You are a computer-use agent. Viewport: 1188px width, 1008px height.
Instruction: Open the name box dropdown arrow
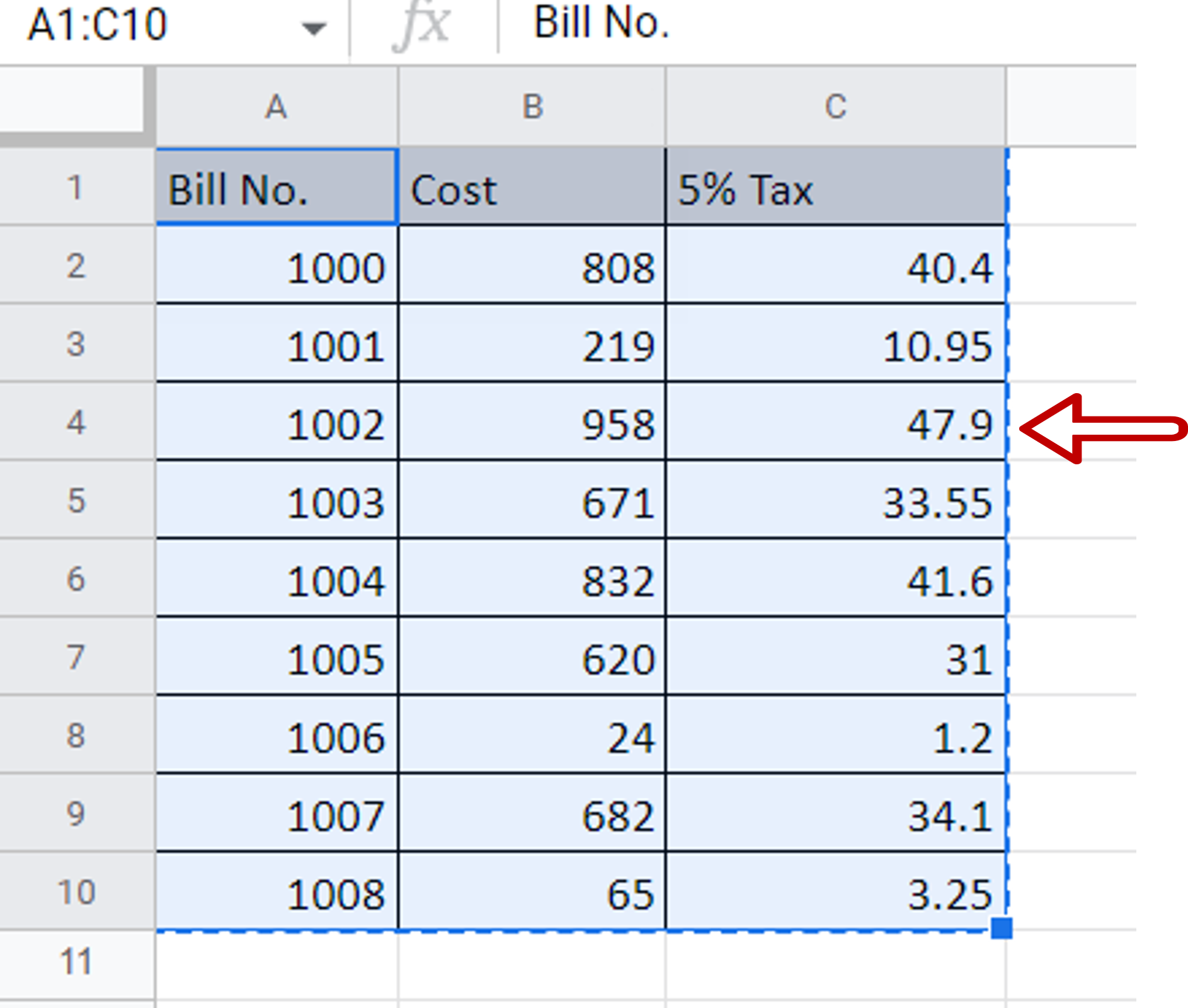[313, 28]
